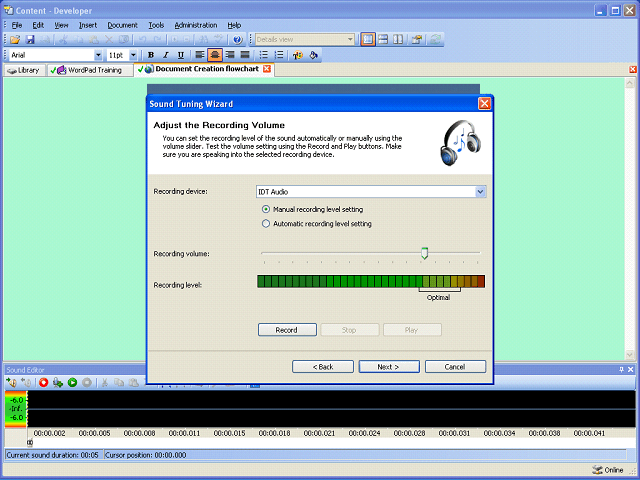640x480 pixels.
Task: Justify text alignment
Action: click(x=245, y=55)
